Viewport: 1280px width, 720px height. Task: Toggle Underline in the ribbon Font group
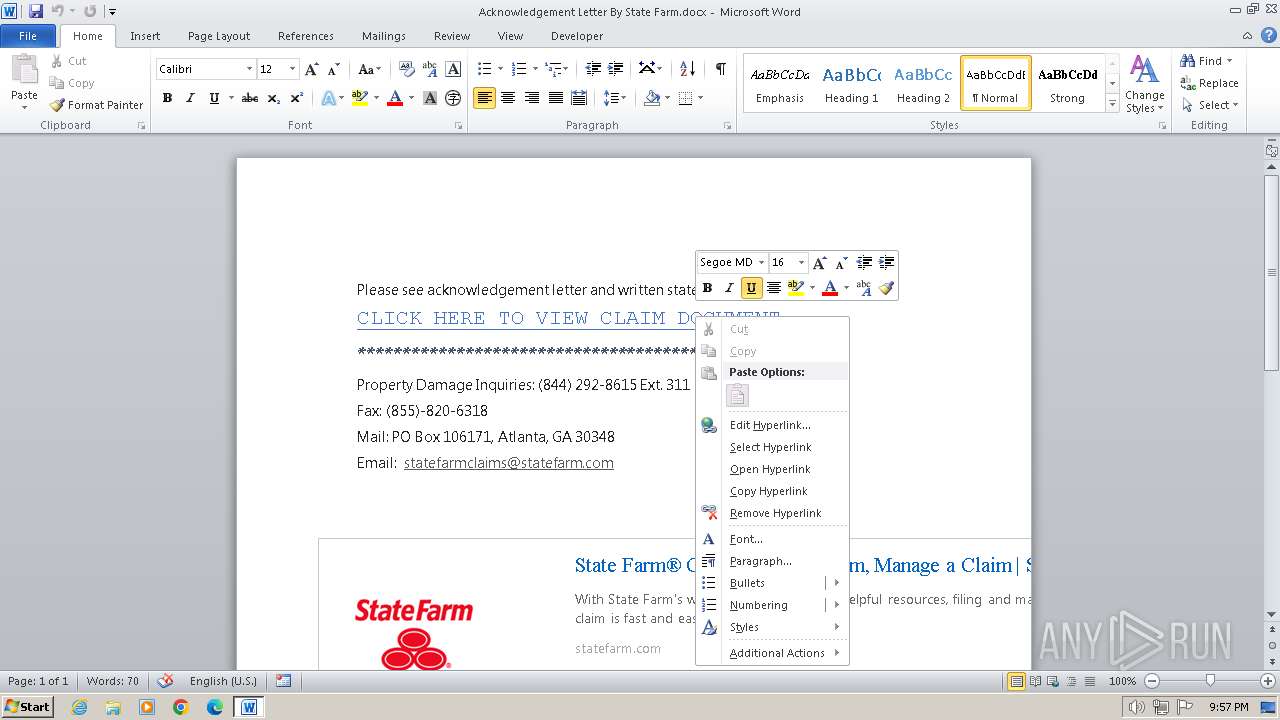pos(214,98)
